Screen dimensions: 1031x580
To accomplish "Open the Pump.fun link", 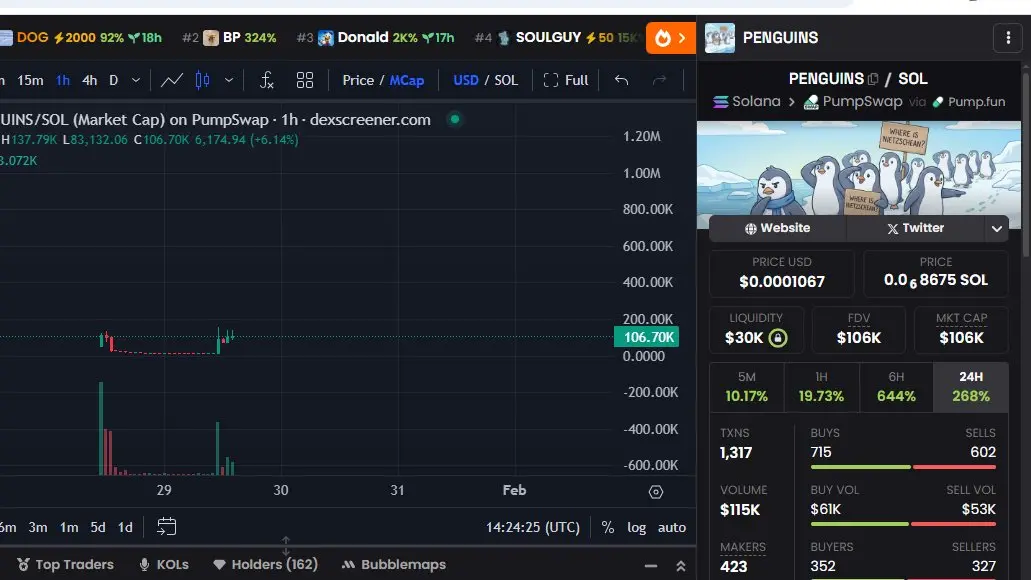I will tap(969, 102).
